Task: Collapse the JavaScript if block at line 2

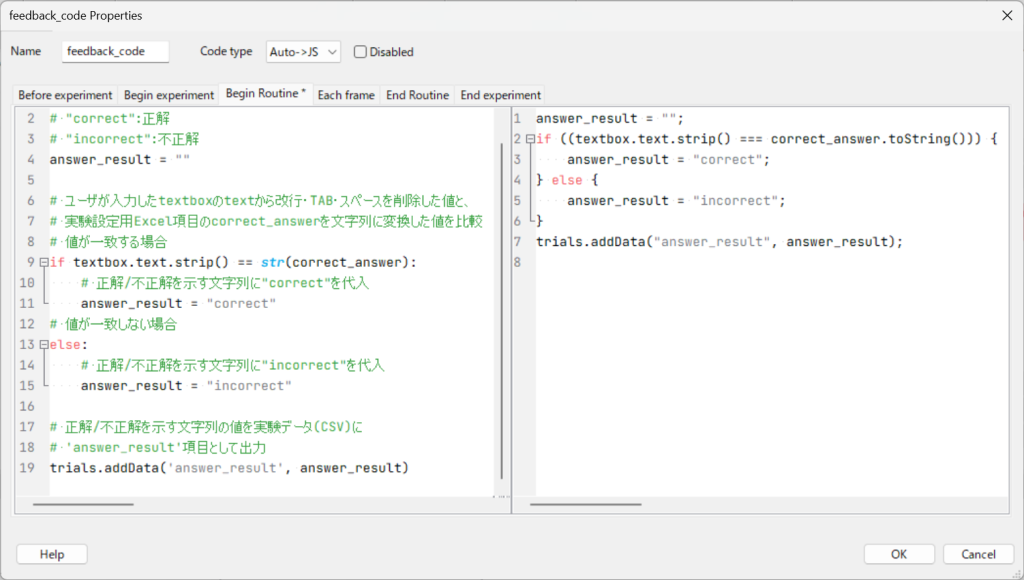Action: click(530, 139)
